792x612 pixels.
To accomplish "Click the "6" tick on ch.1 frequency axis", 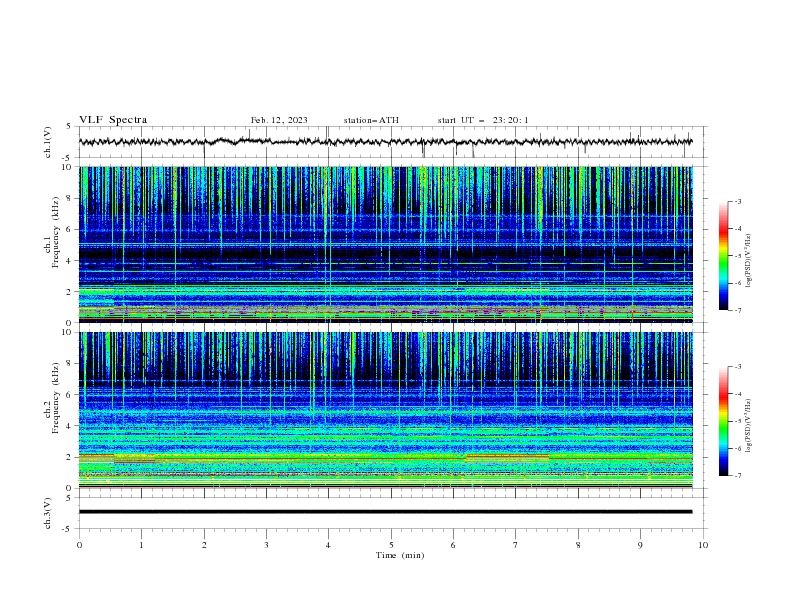I will [70, 229].
